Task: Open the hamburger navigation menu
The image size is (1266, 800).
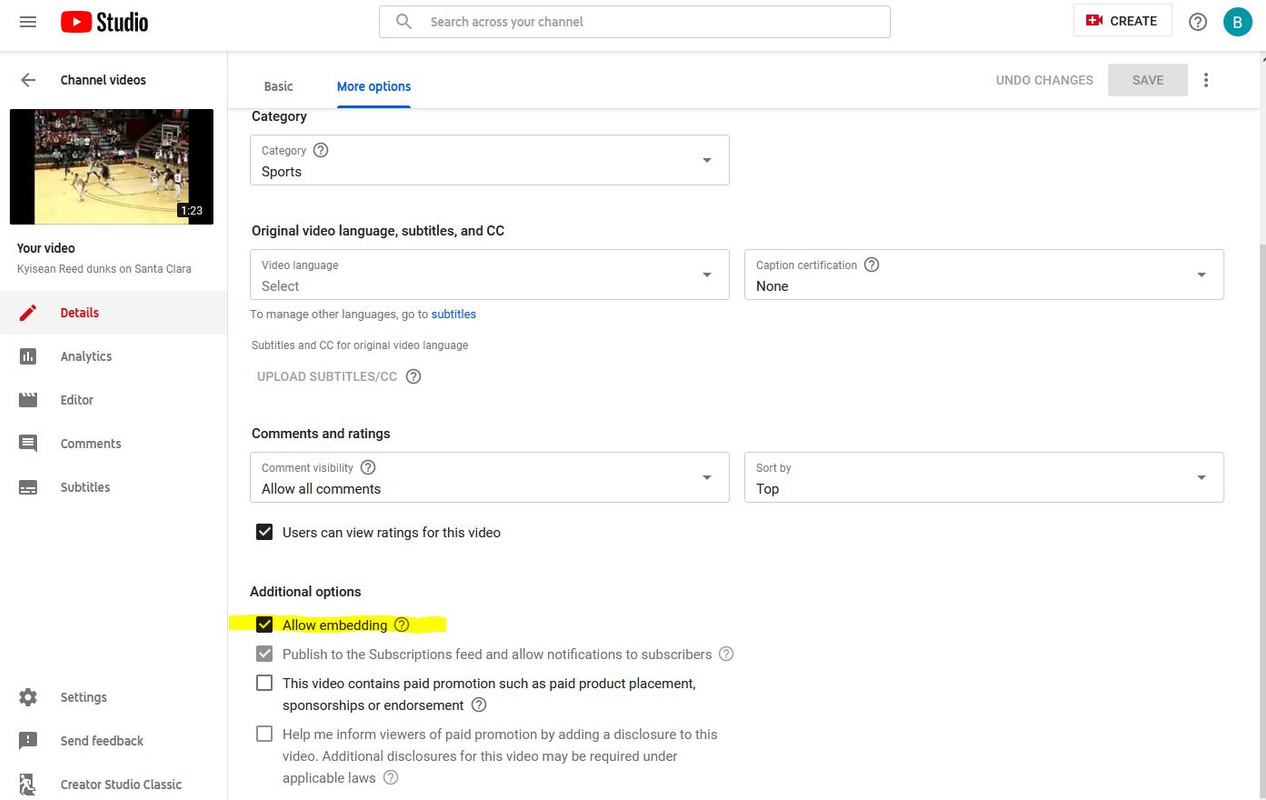Action: tap(28, 21)
